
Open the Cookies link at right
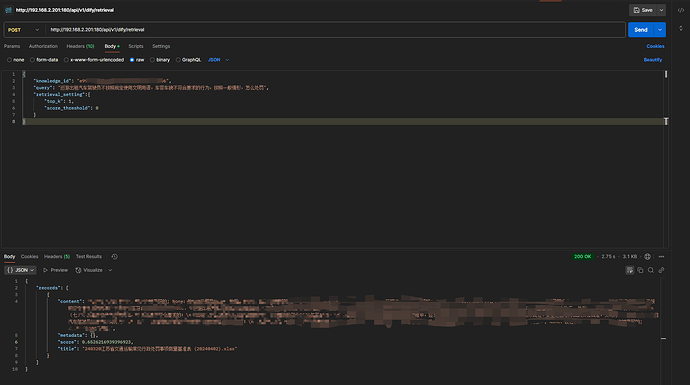(x=655, y=46)
